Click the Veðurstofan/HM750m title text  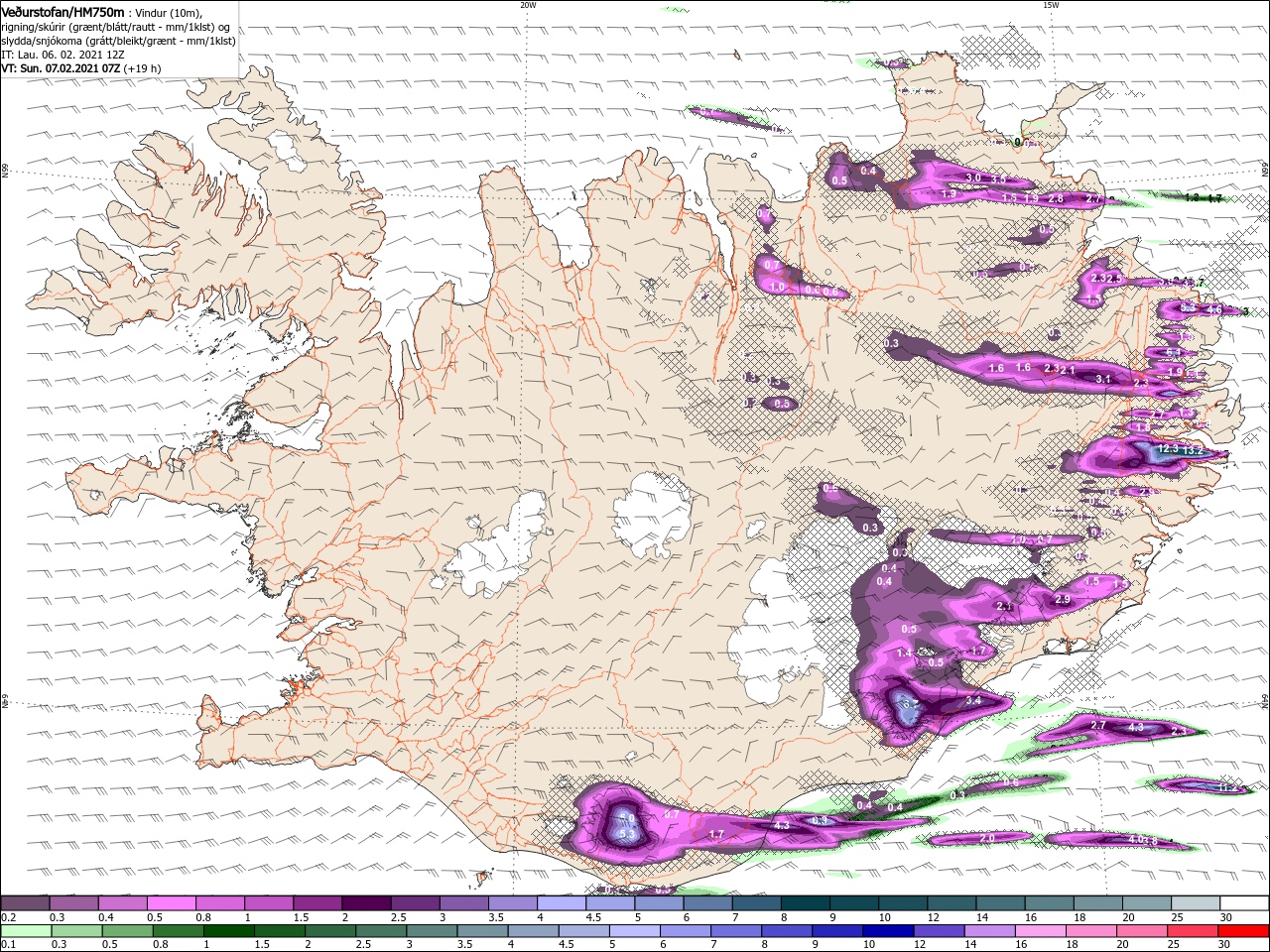tap(63, 12)
